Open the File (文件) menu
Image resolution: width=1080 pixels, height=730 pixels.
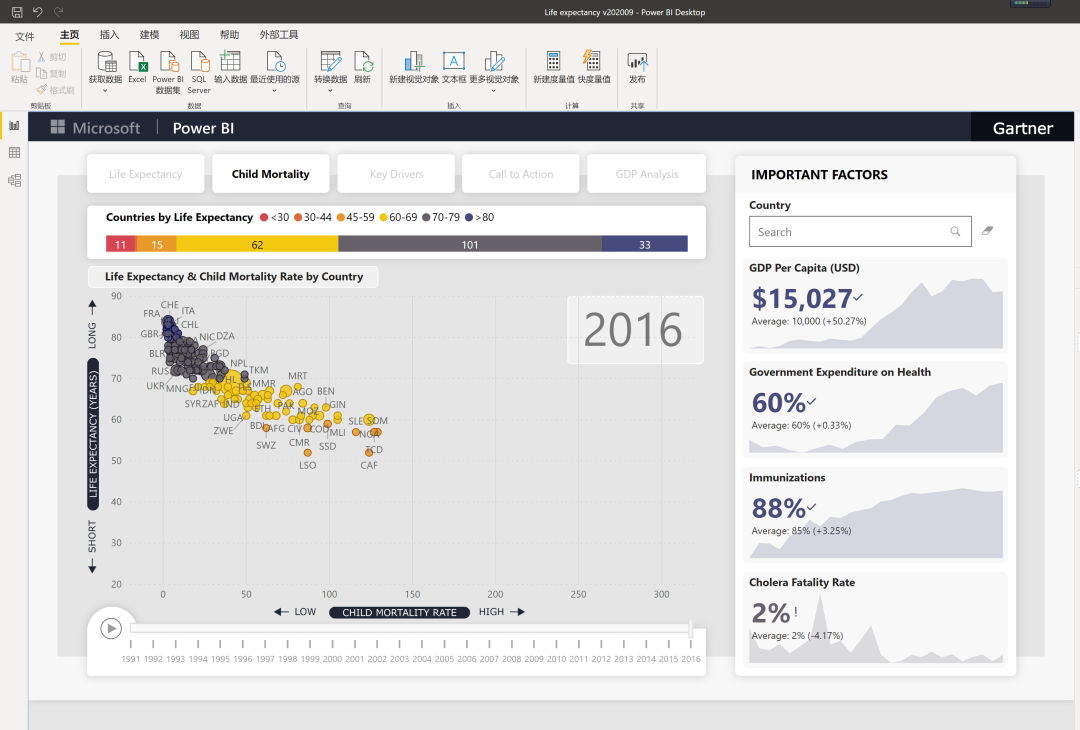[x=25, y=36]
